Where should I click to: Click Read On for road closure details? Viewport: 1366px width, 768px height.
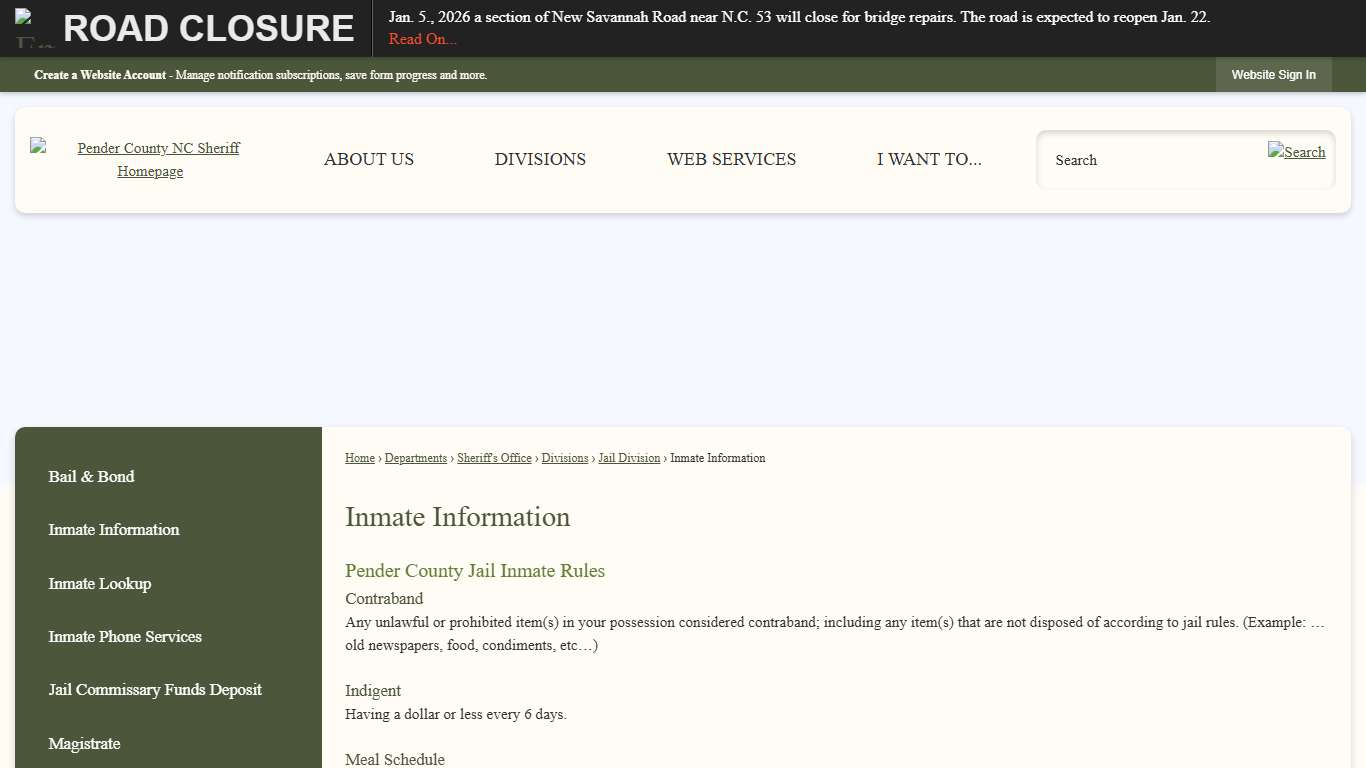422,39
